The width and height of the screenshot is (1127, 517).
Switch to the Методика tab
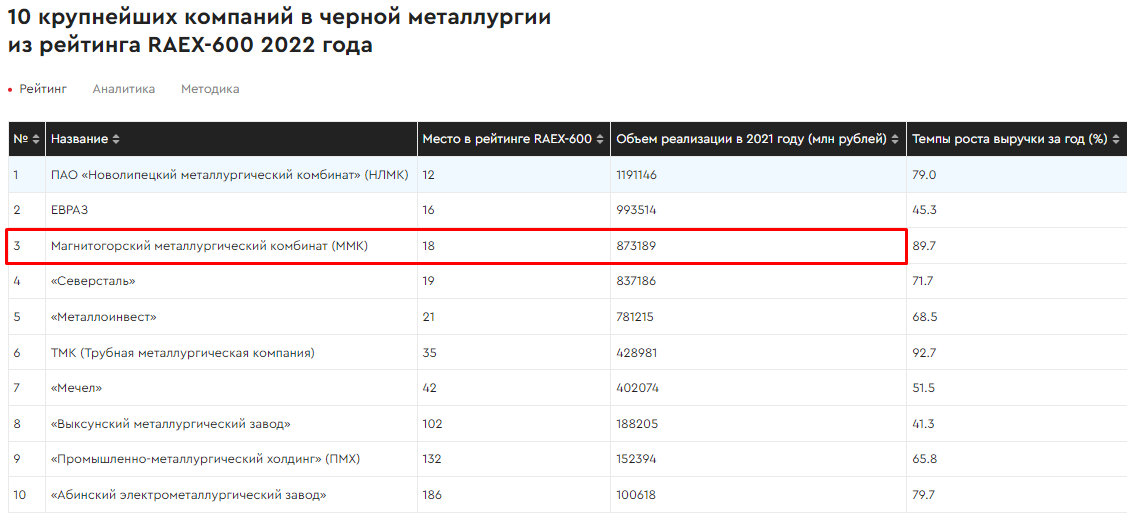pos(210,89)
